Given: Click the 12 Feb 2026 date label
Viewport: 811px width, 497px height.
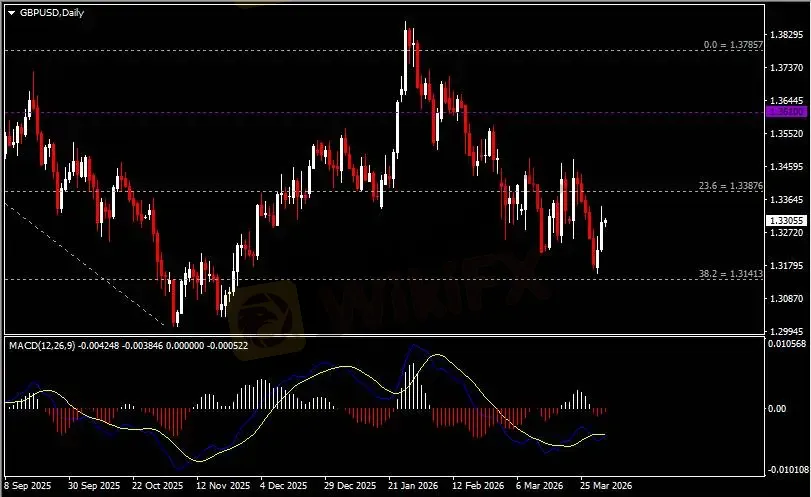Looking at the screenshot, I should pyautogui.click(x=478, y=486).
